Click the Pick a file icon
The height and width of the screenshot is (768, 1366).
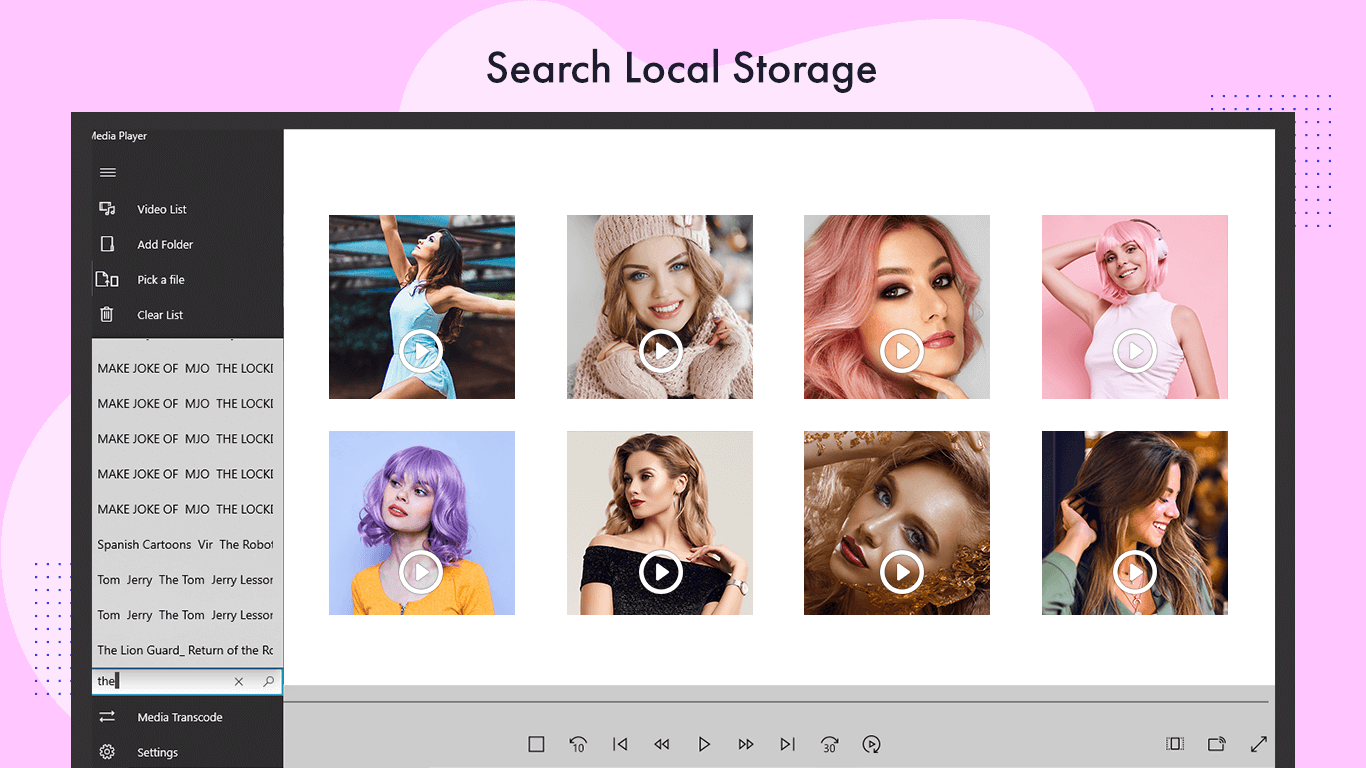click(107, 280)
